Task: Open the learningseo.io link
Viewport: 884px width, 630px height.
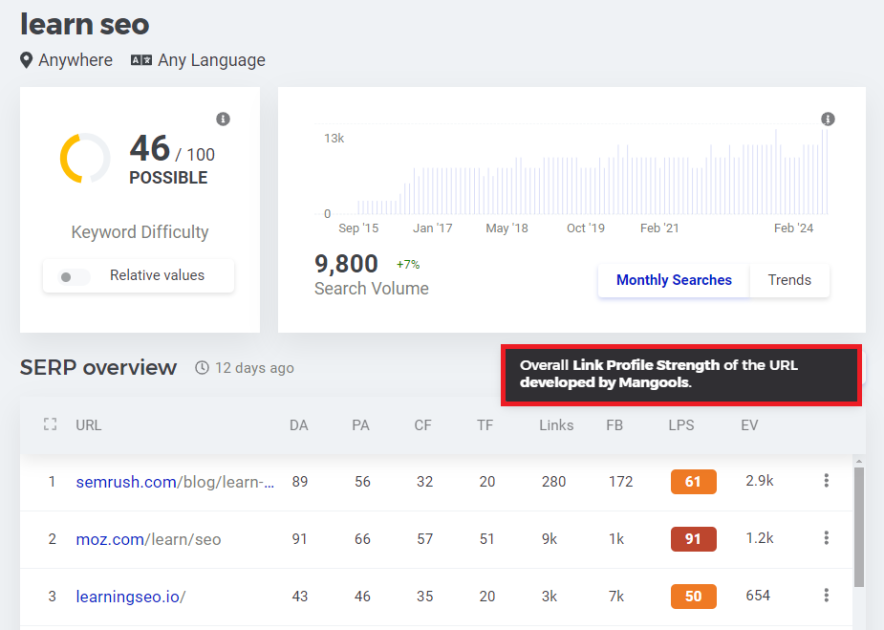Action: [131, 596]
